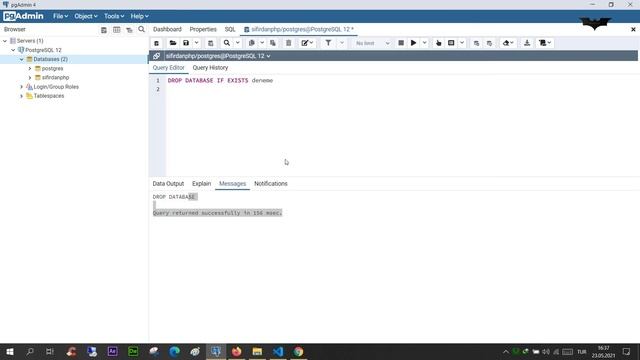The height and width of the screenshot is (360, 640).
Task: Click the Paste toolbar icon
Action: coord(273,43)
